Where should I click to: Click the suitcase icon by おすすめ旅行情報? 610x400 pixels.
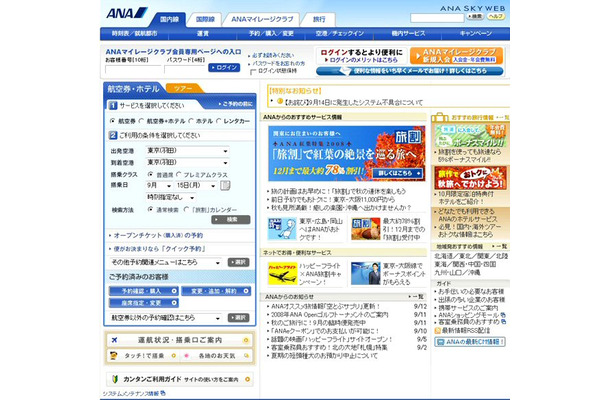(x=440, y=117)
